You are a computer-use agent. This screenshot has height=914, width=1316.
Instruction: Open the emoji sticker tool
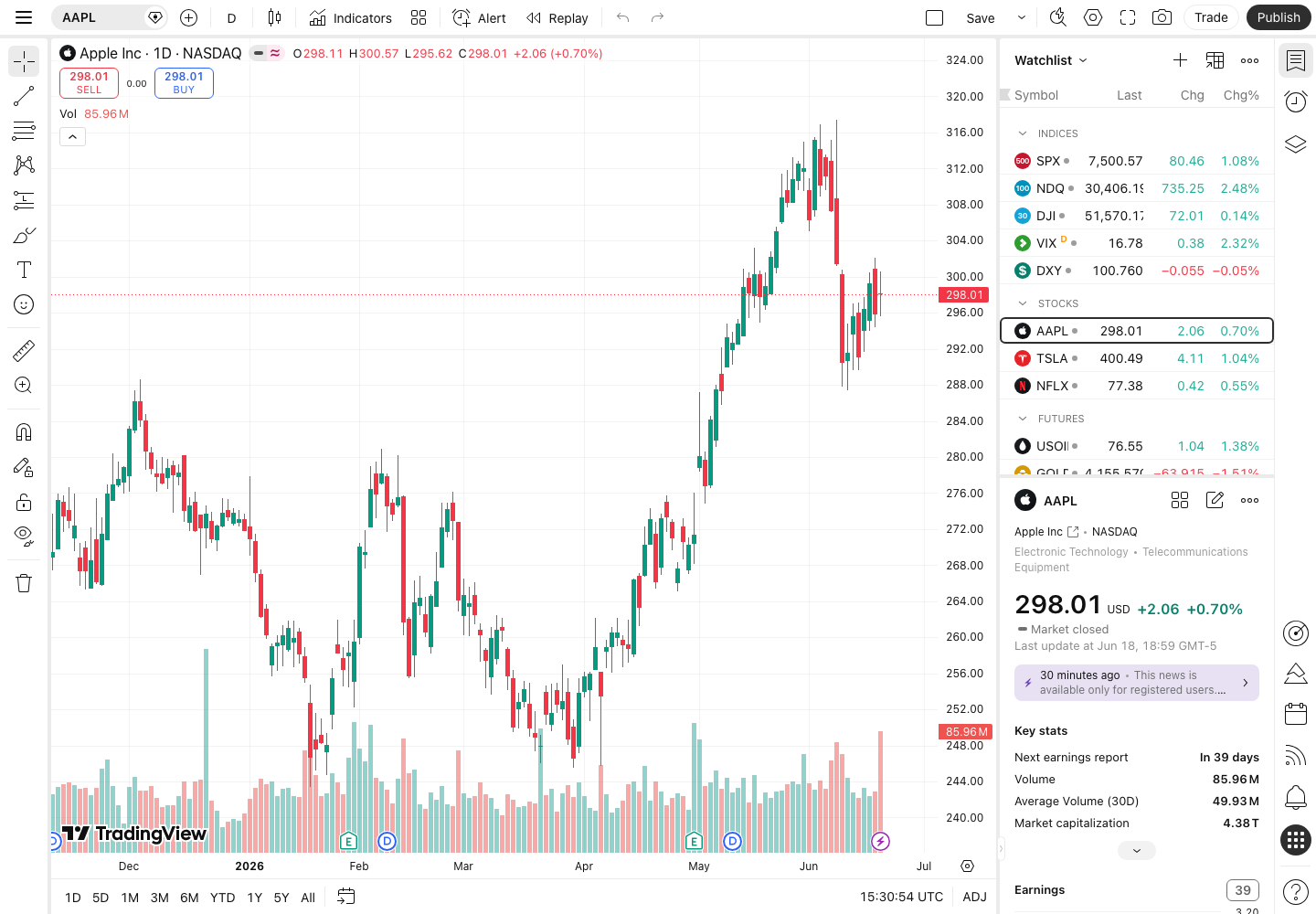(24, 304)
